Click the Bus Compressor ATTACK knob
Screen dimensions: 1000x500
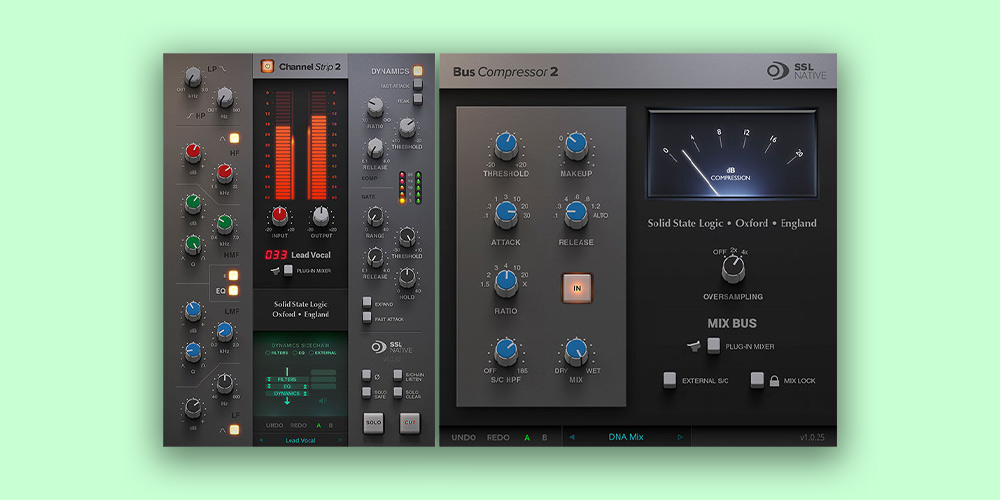coord(506,216)
